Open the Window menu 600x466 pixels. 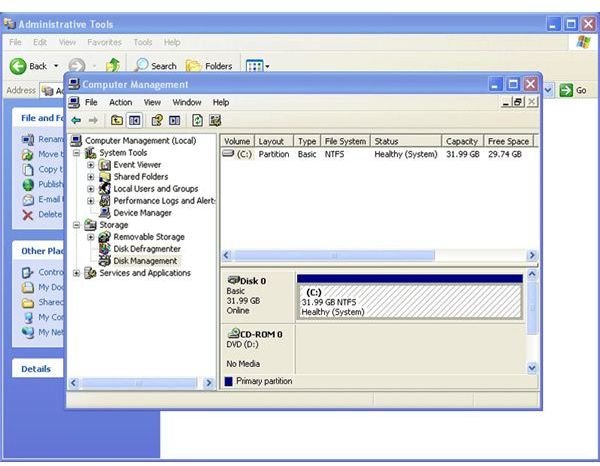(x=187, y=102)
